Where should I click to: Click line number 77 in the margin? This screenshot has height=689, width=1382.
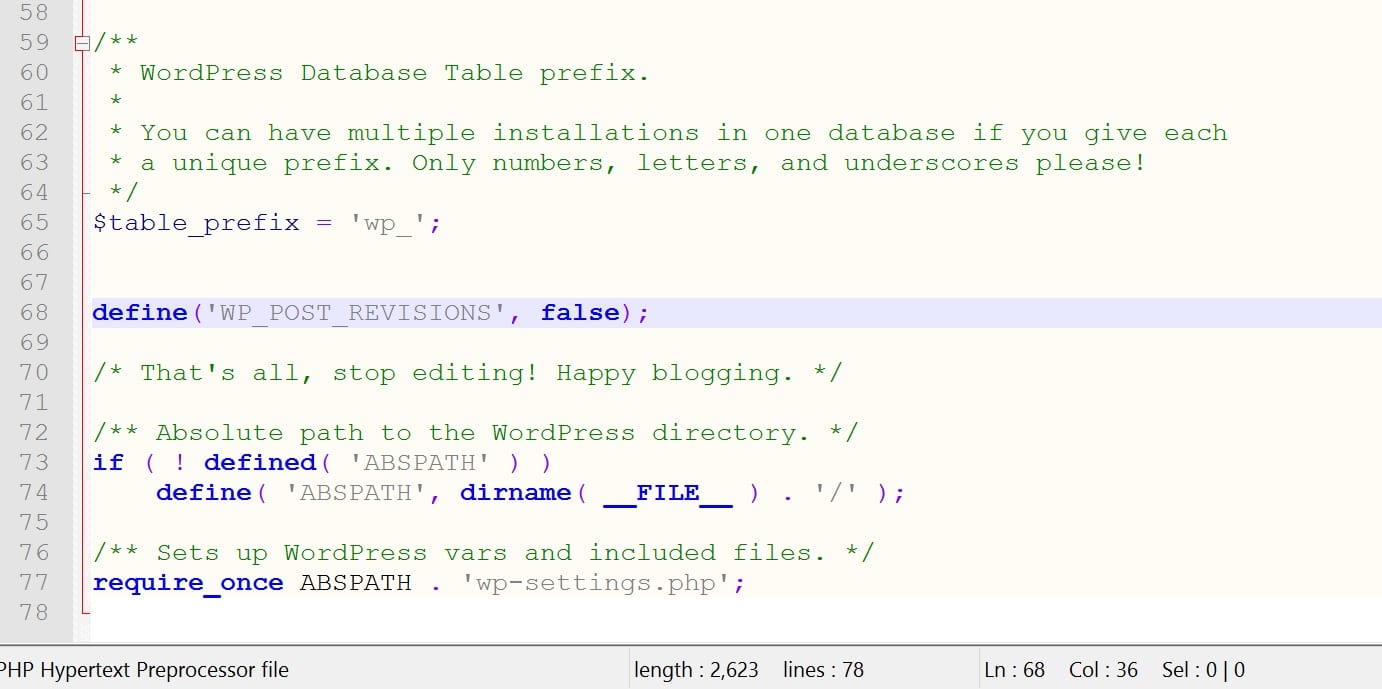pyautogui.click(x=35, y=582)
